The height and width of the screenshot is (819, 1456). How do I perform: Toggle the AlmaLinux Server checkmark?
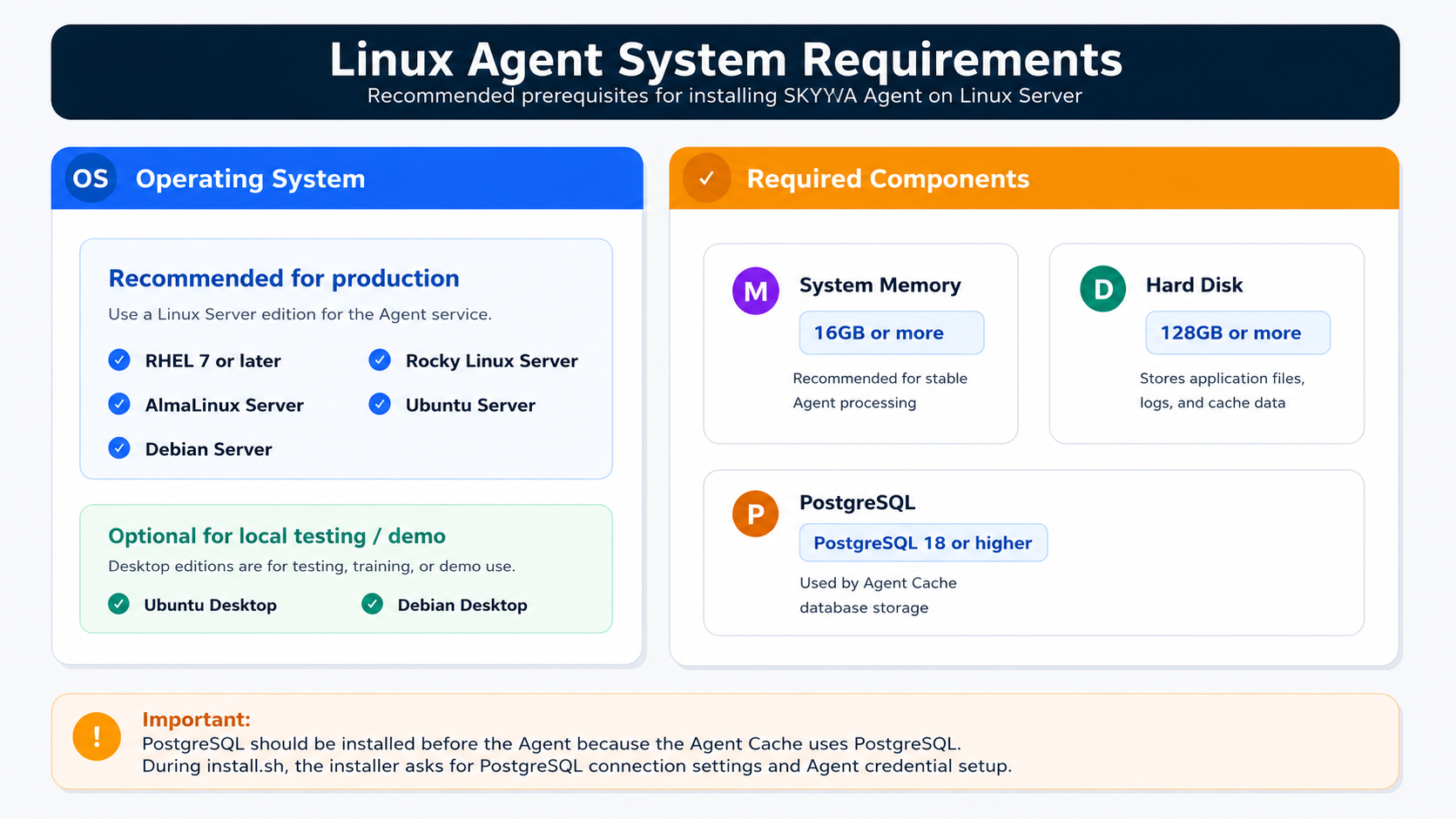tap(119, 404)
